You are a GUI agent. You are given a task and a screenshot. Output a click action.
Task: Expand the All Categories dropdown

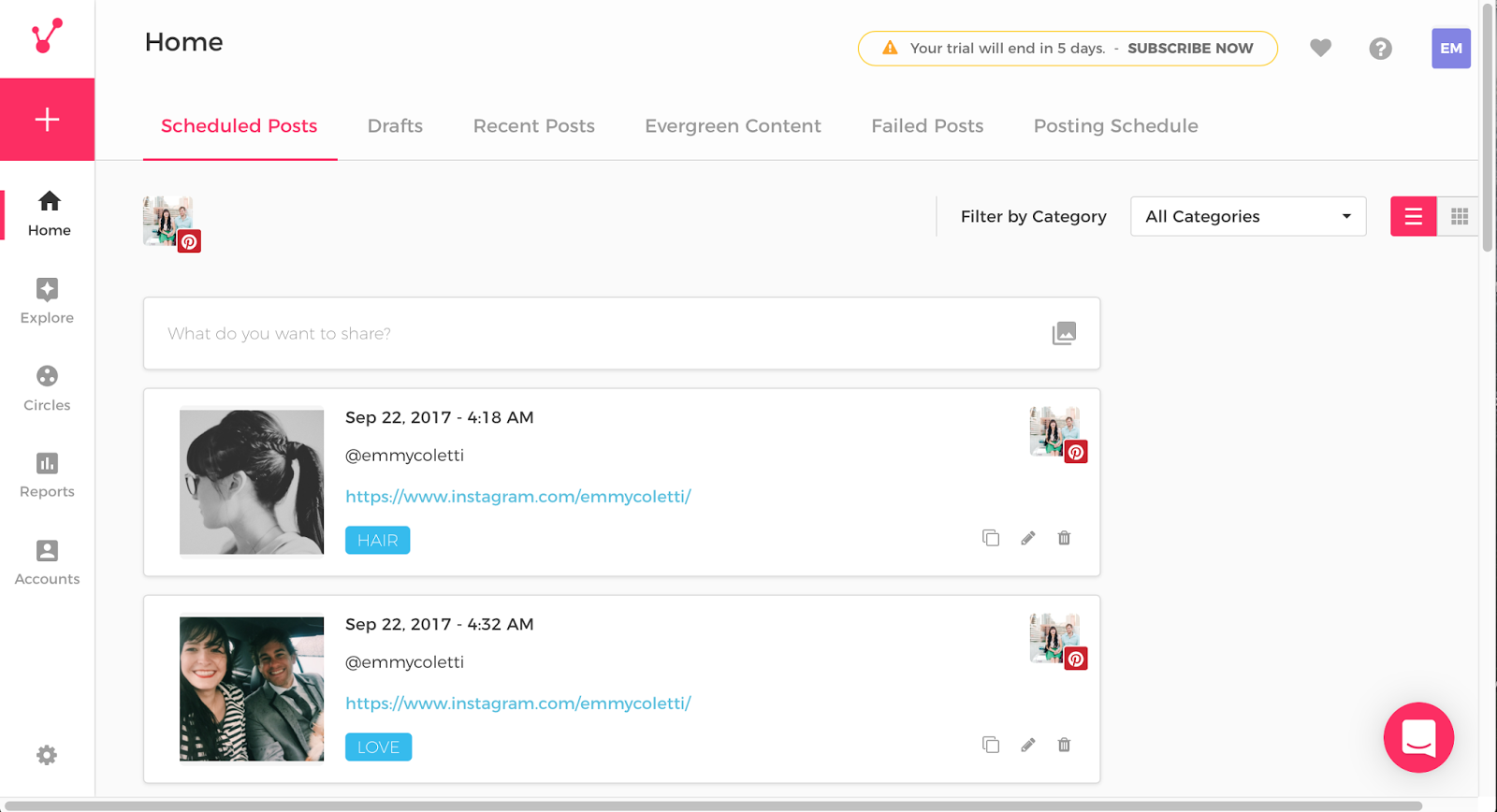(1248, 216)
